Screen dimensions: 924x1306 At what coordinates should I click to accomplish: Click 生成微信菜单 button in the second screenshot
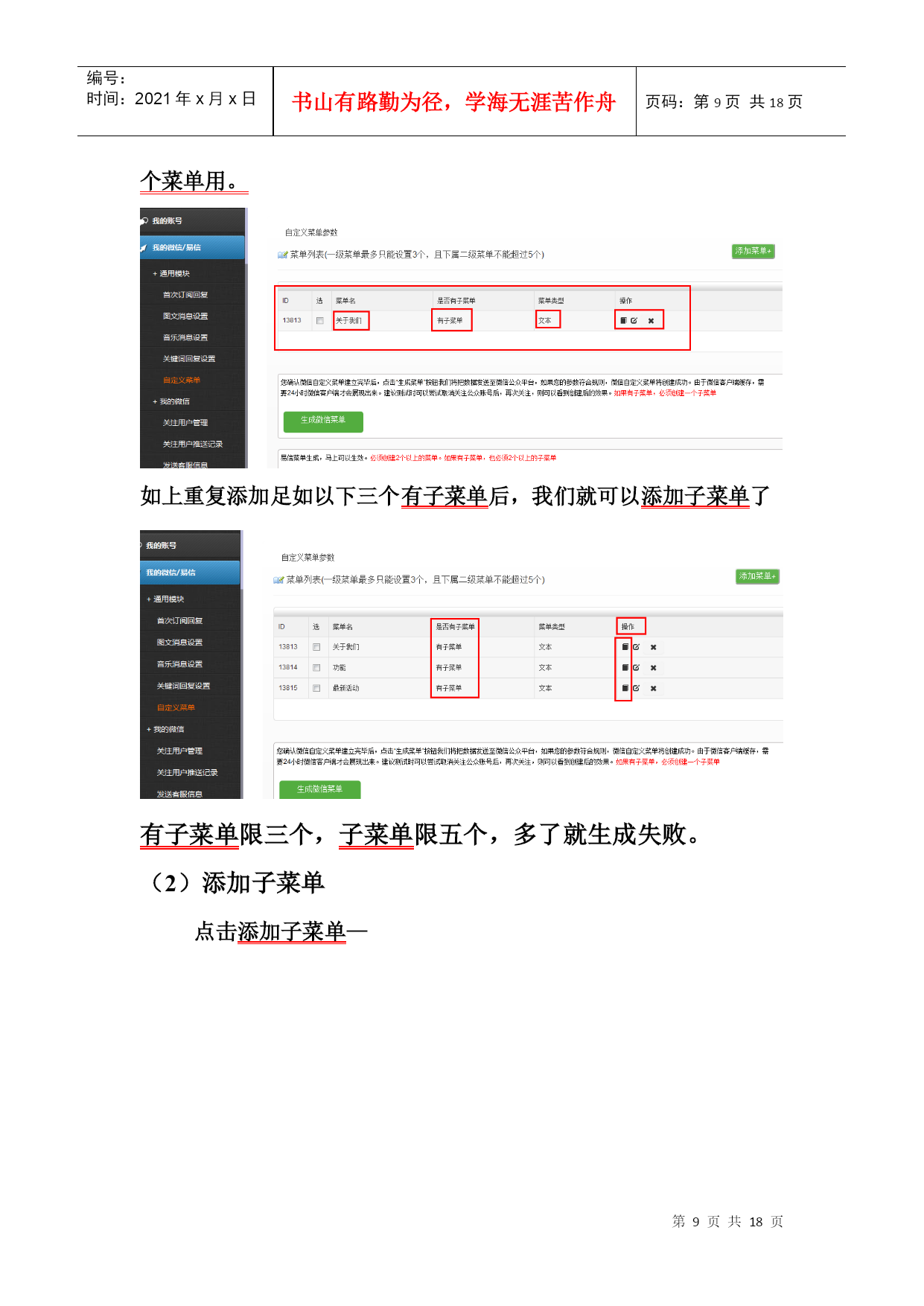[319, 789]
